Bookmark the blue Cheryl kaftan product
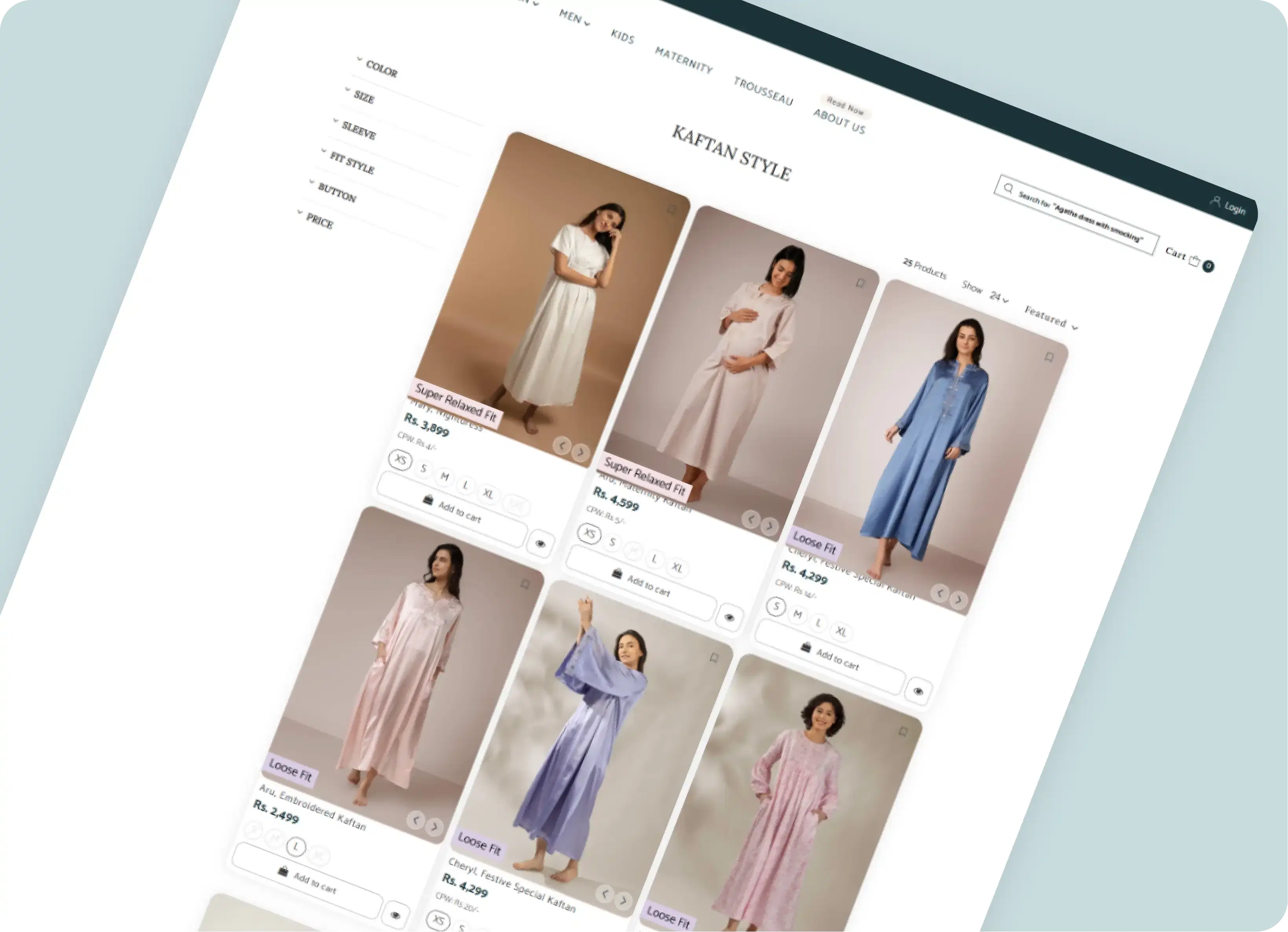The image size is (1288, 932). click(1050, 357)
